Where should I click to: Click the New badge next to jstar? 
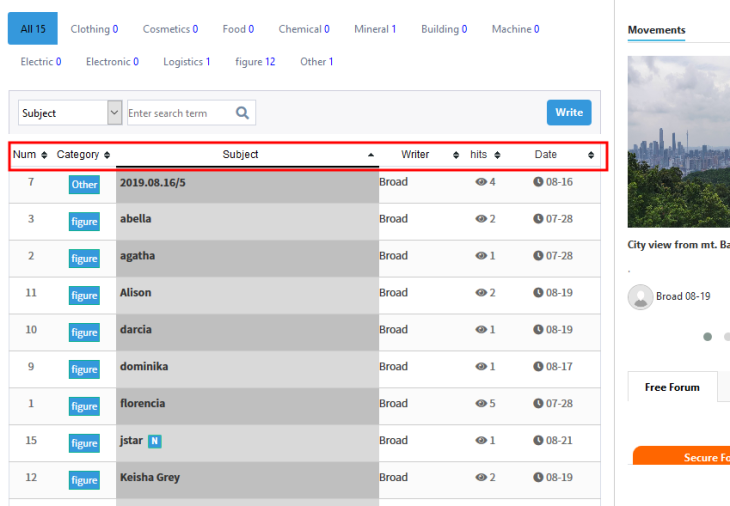[155, 440]
